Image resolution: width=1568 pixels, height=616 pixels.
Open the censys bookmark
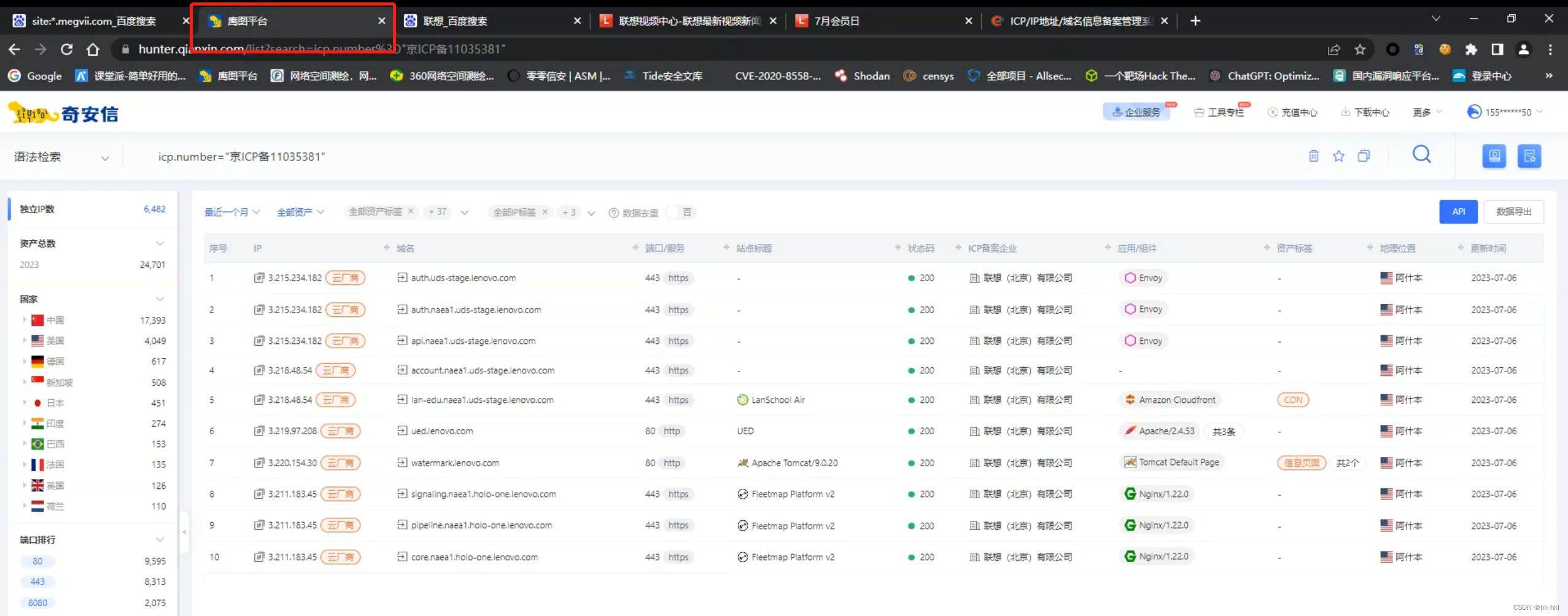pos(929,76)
